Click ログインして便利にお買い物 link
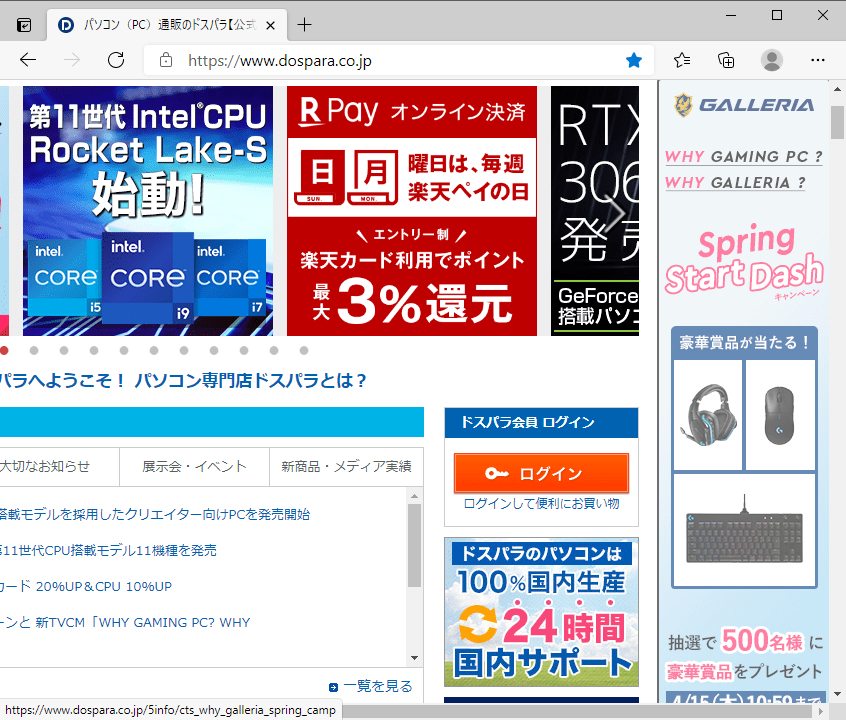Image resolution: width=846 pixels, height=720 pixels. [x=541, y=504]
